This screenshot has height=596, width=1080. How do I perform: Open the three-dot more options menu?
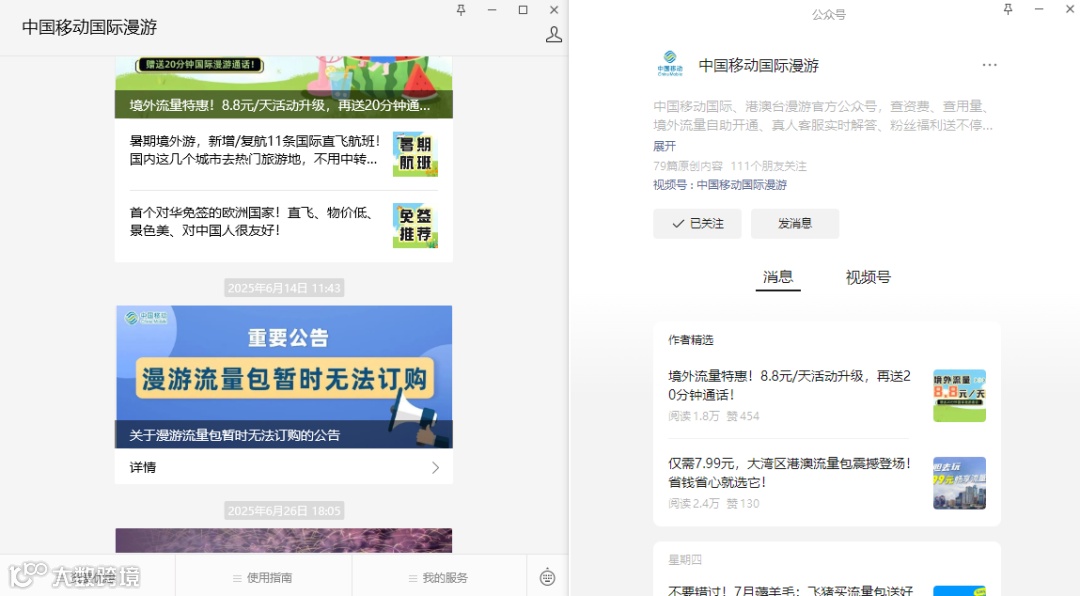point(989,65)
